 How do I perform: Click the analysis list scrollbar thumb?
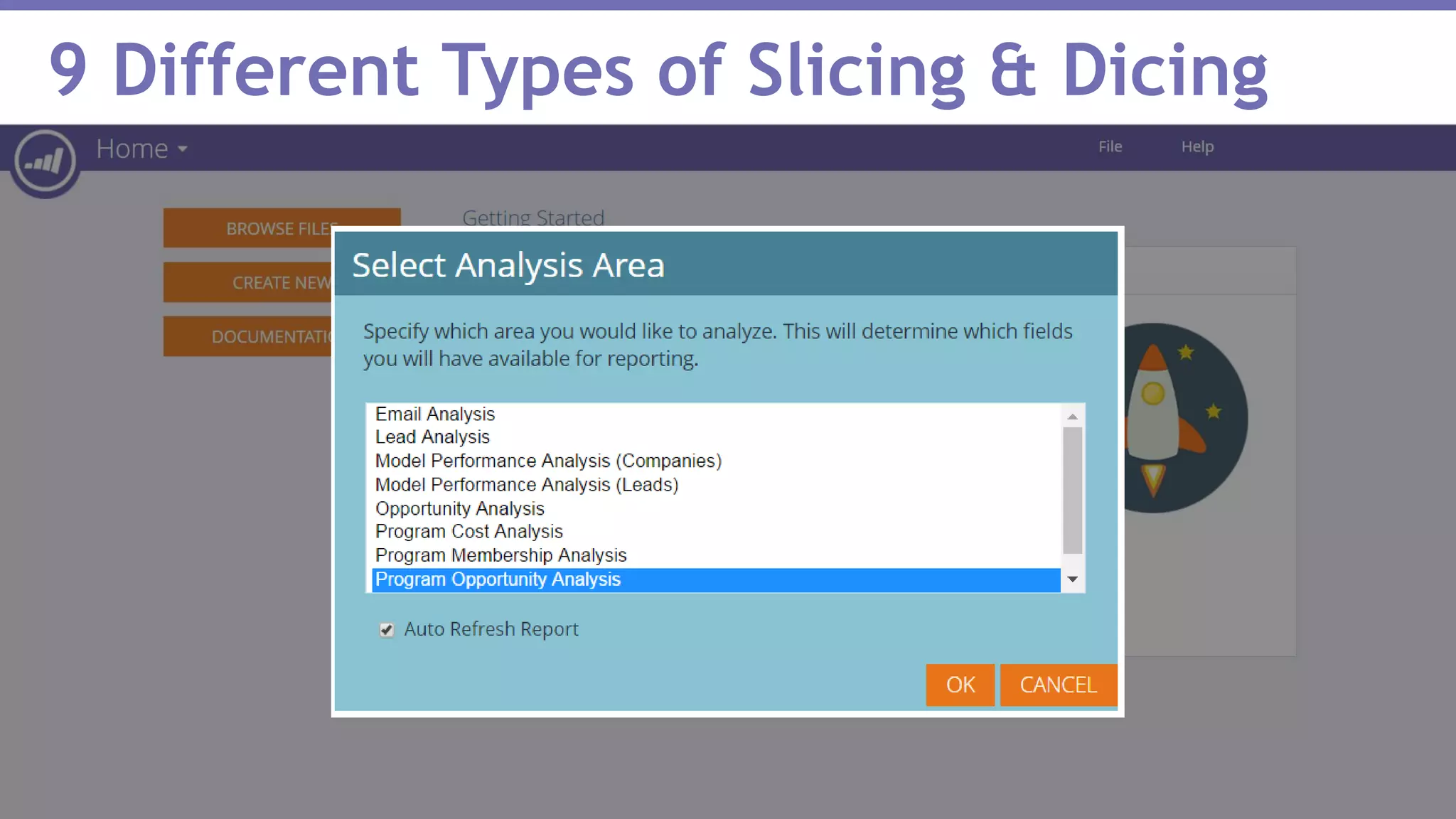[1072, 491]
